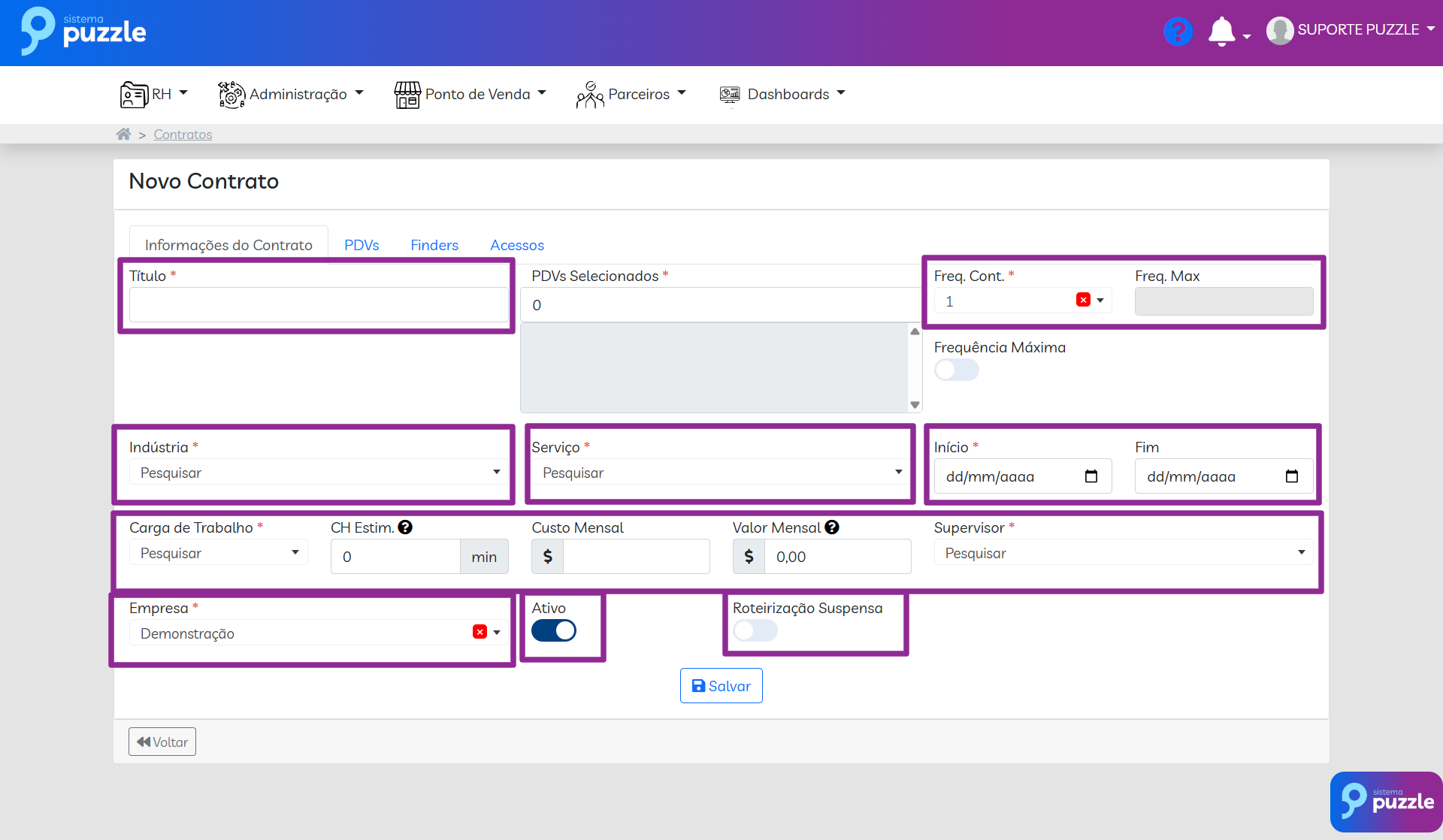
Task: Click the blue help question mark icon
Action: click(x=1178, y=32)
